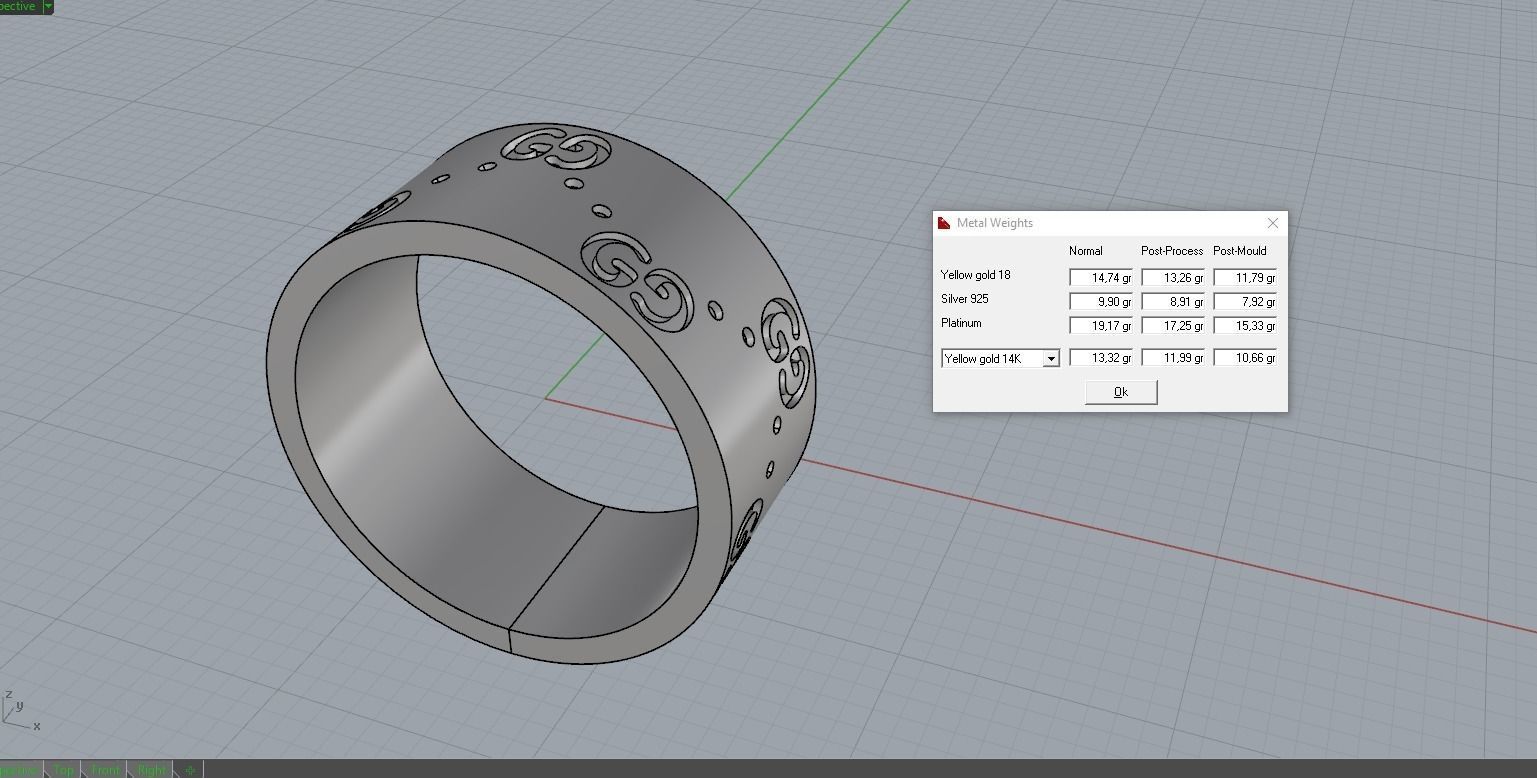The width and height of the screenshot is (1537, 778).
Task: Switch to the Perspective viewport tab
Action: pos(20,770)
